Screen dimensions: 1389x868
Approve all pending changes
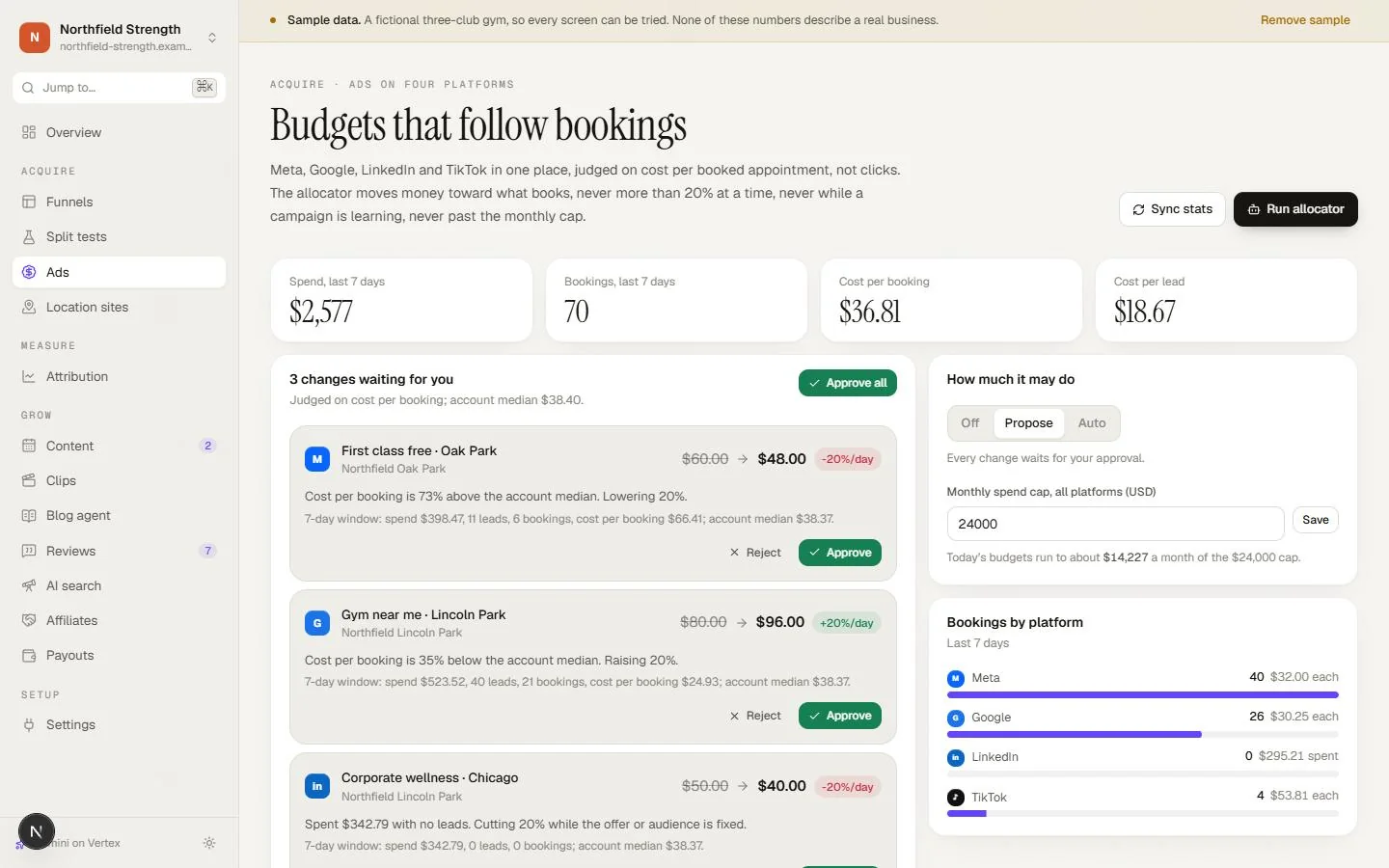point(848,383)
